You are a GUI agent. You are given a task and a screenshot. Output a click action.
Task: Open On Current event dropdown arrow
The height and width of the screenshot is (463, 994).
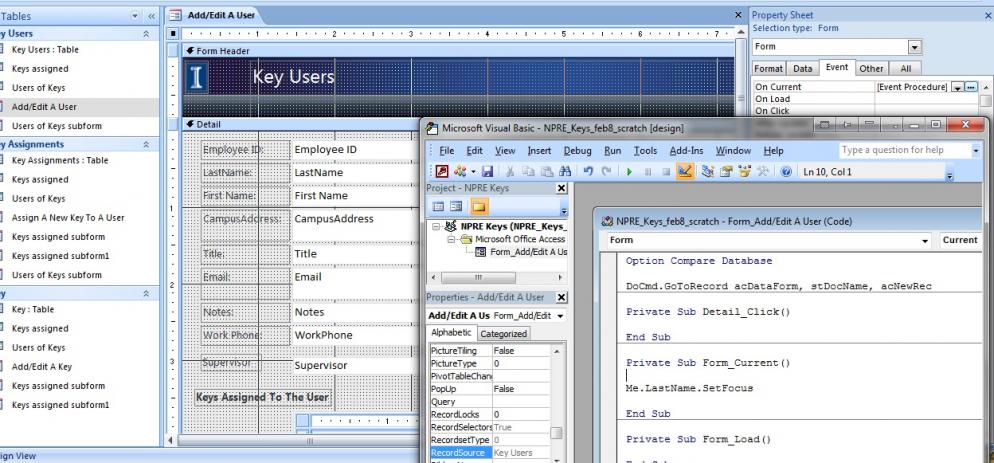(958, 87)
